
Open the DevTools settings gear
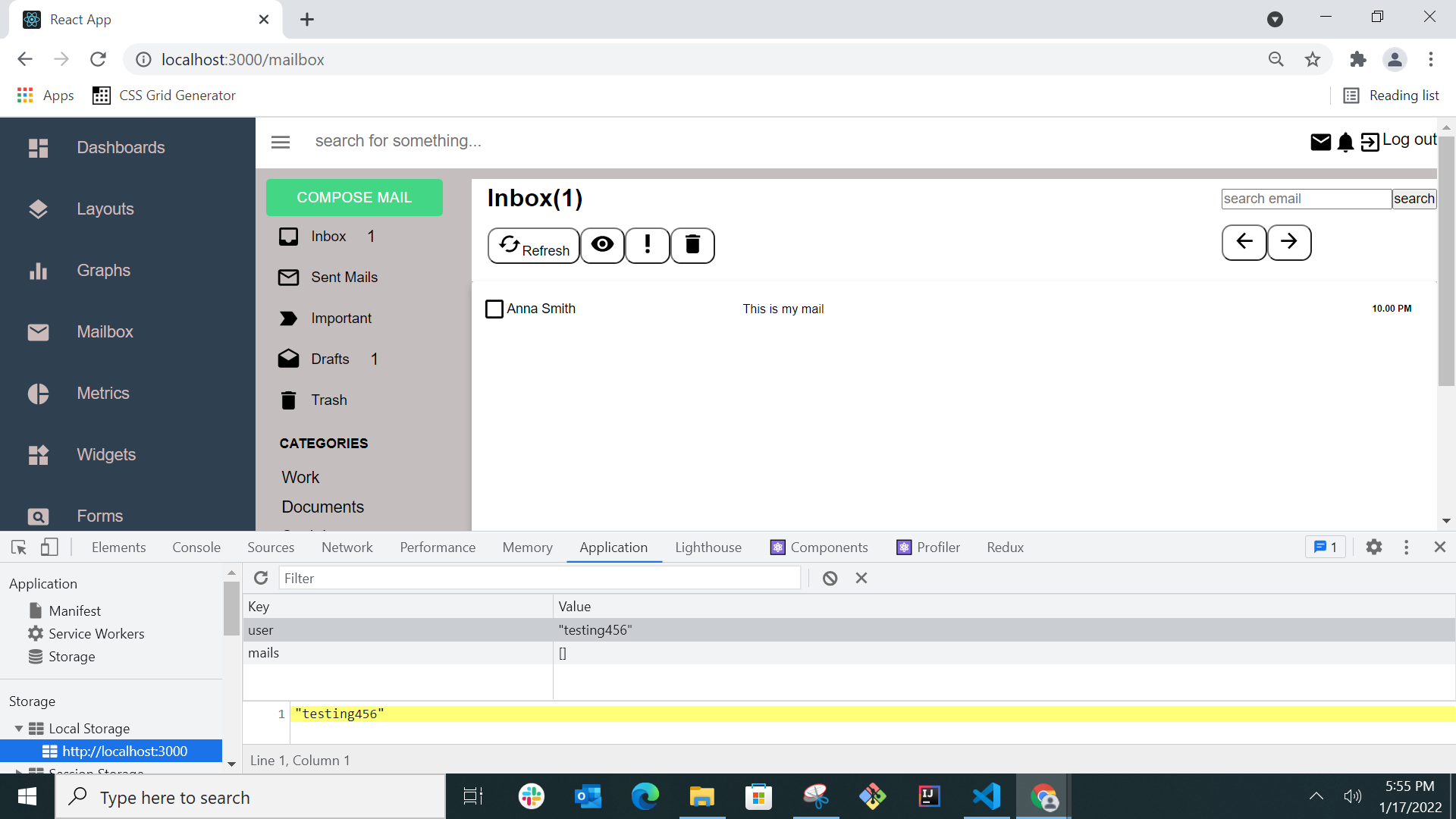pos(1374,547)
